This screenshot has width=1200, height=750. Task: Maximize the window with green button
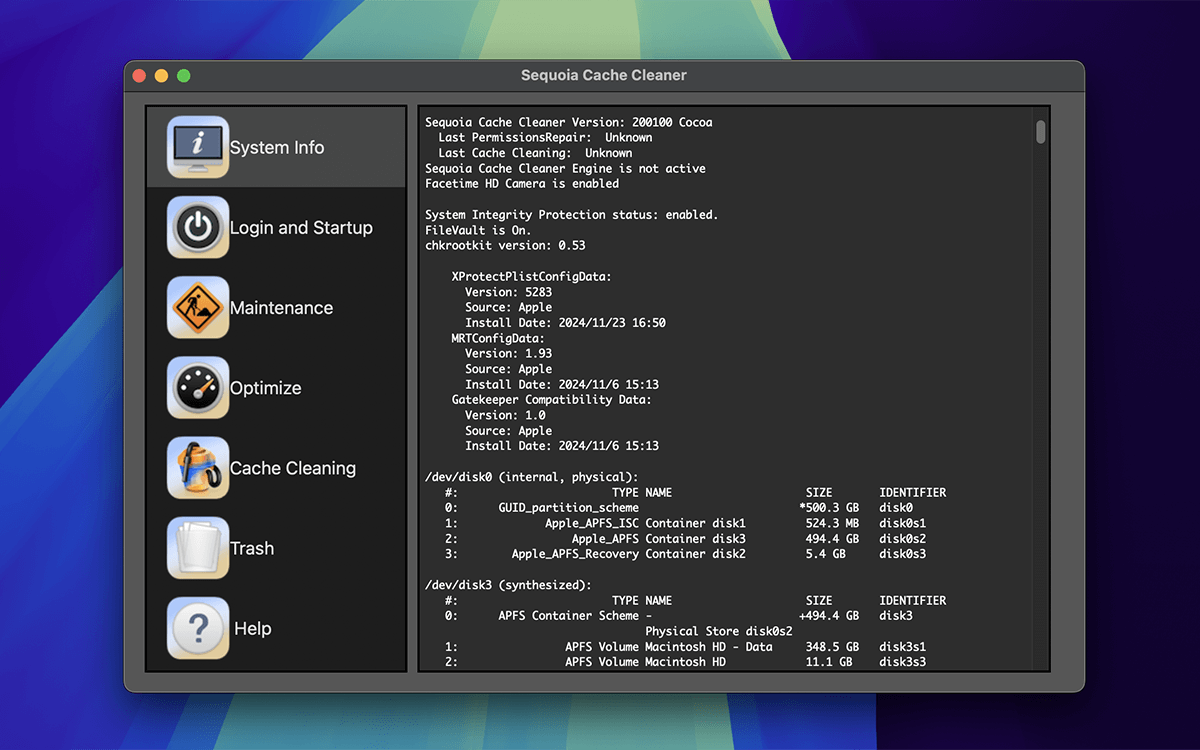tap(183, 75)
